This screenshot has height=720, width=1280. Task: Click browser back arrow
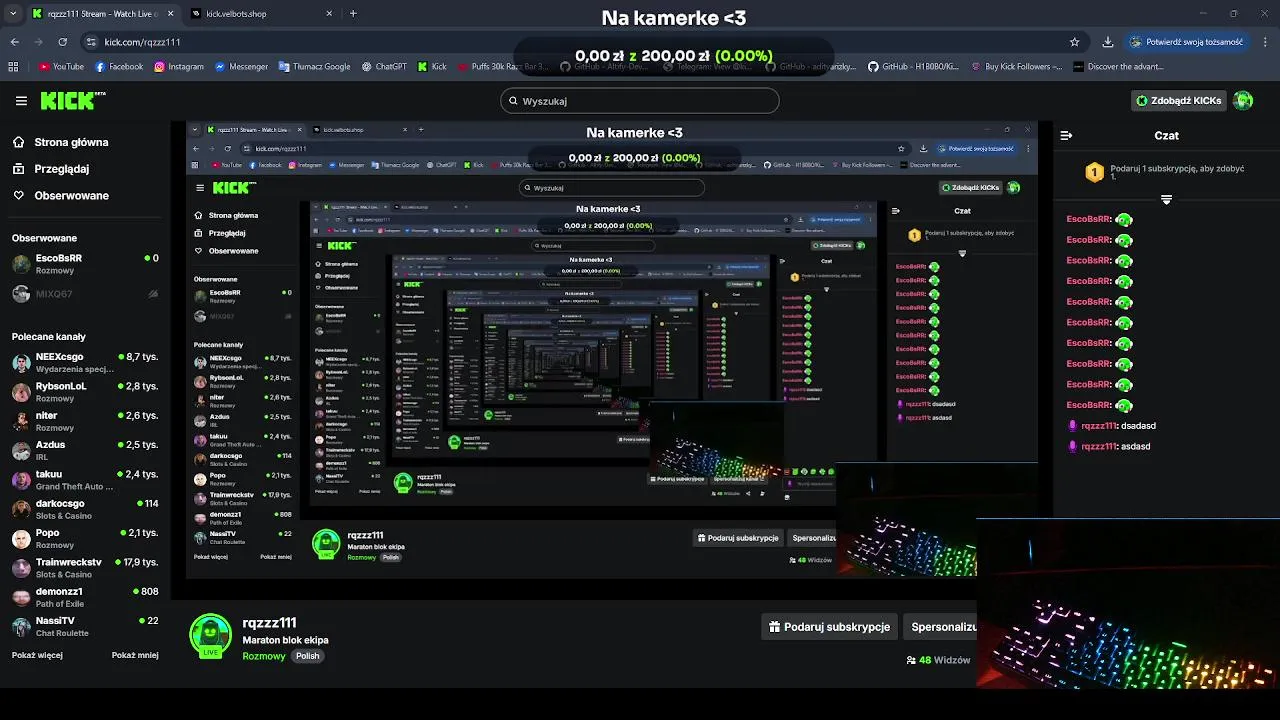15,42
